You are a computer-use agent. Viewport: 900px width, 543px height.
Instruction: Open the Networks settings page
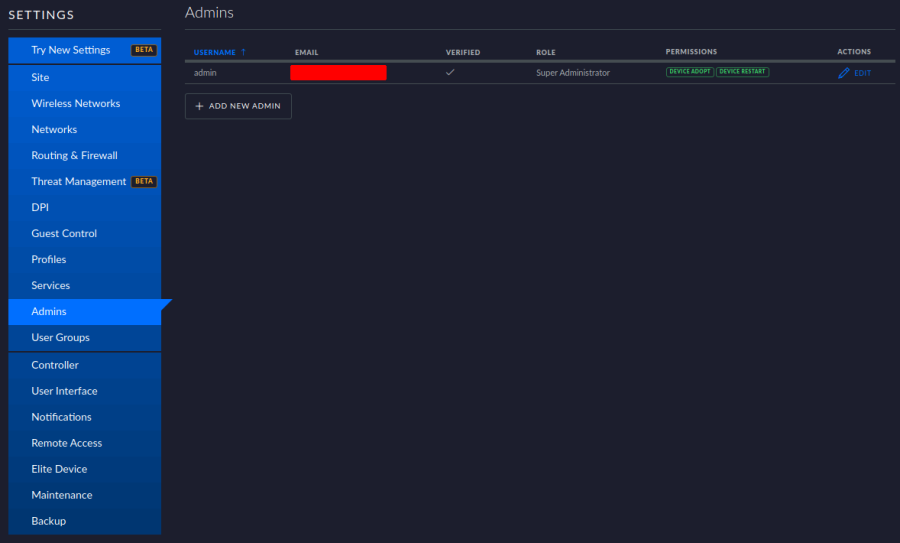tap(54, 129)
